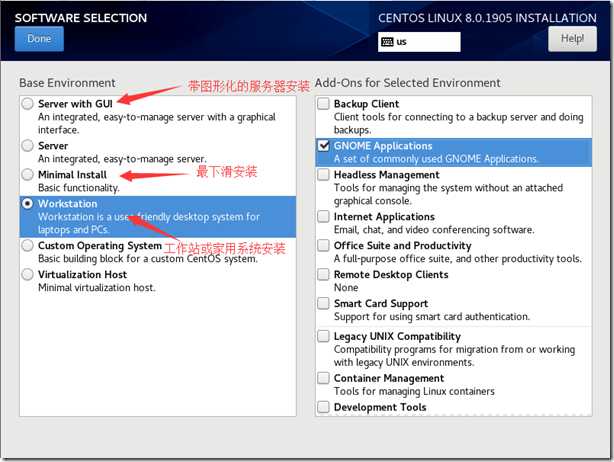Open the Help! button

tap(572, 39)
